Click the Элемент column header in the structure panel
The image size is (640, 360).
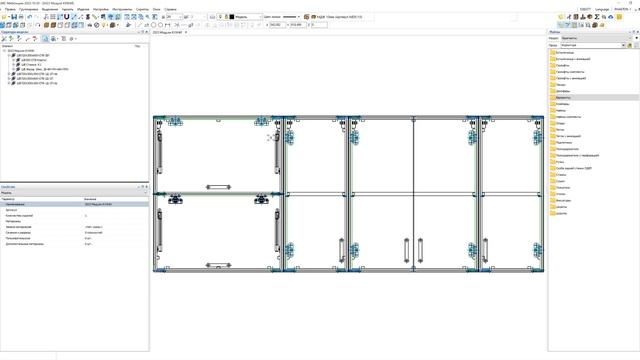click(x=7, y=46)
